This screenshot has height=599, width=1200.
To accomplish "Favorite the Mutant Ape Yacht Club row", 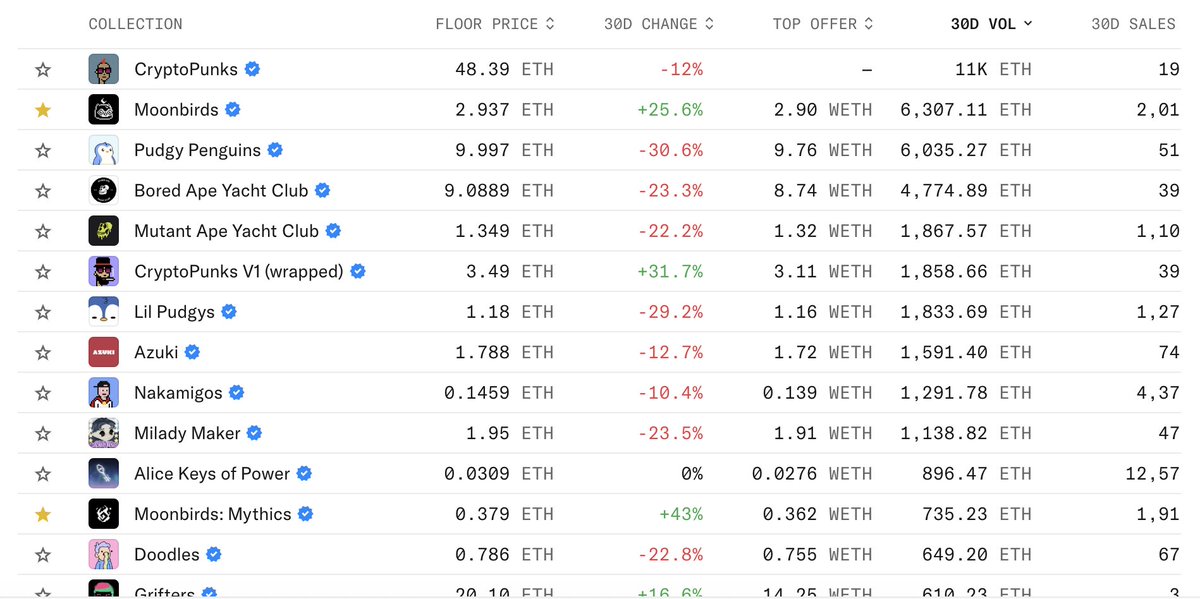I will pos(43,231).
